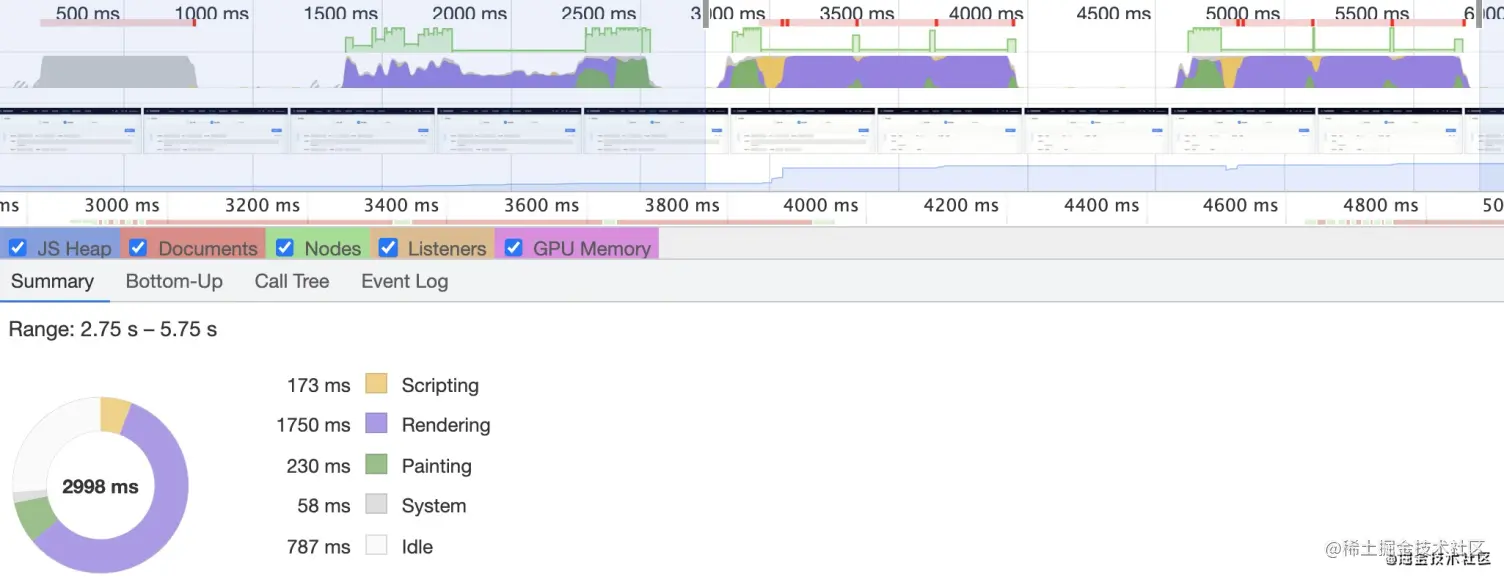
Task: Open the Call Tree tab
Action: [x=292, y=281]
